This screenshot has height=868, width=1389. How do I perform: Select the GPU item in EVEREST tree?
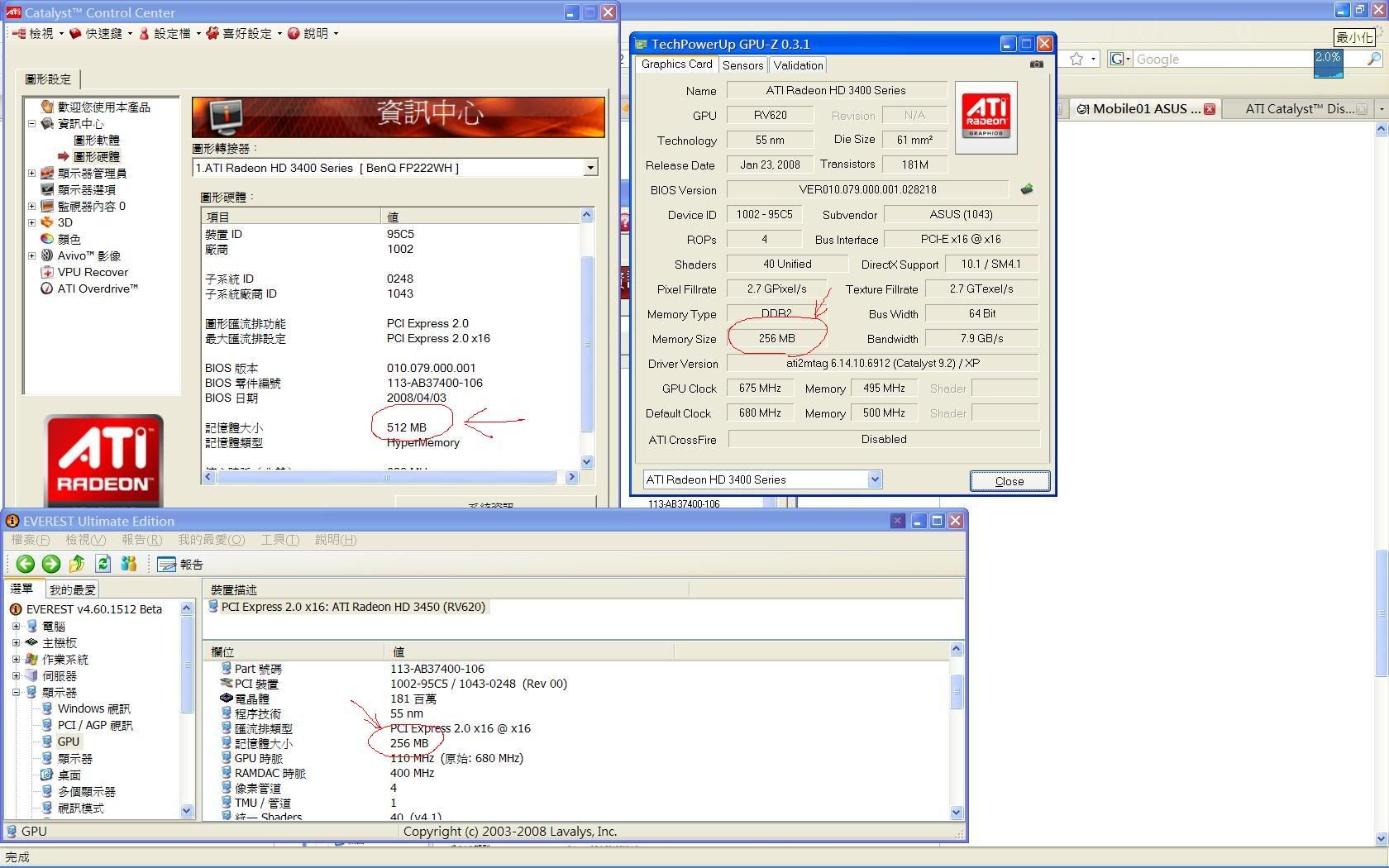point(68,742)
